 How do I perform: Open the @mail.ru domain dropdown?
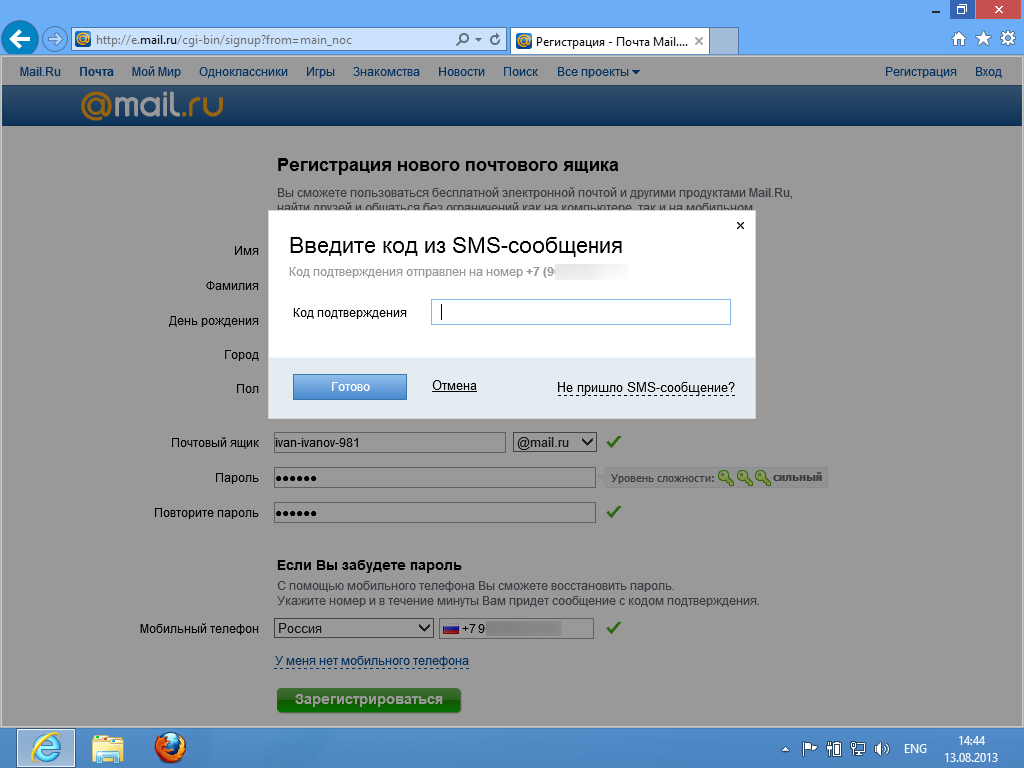click(554, 442)
